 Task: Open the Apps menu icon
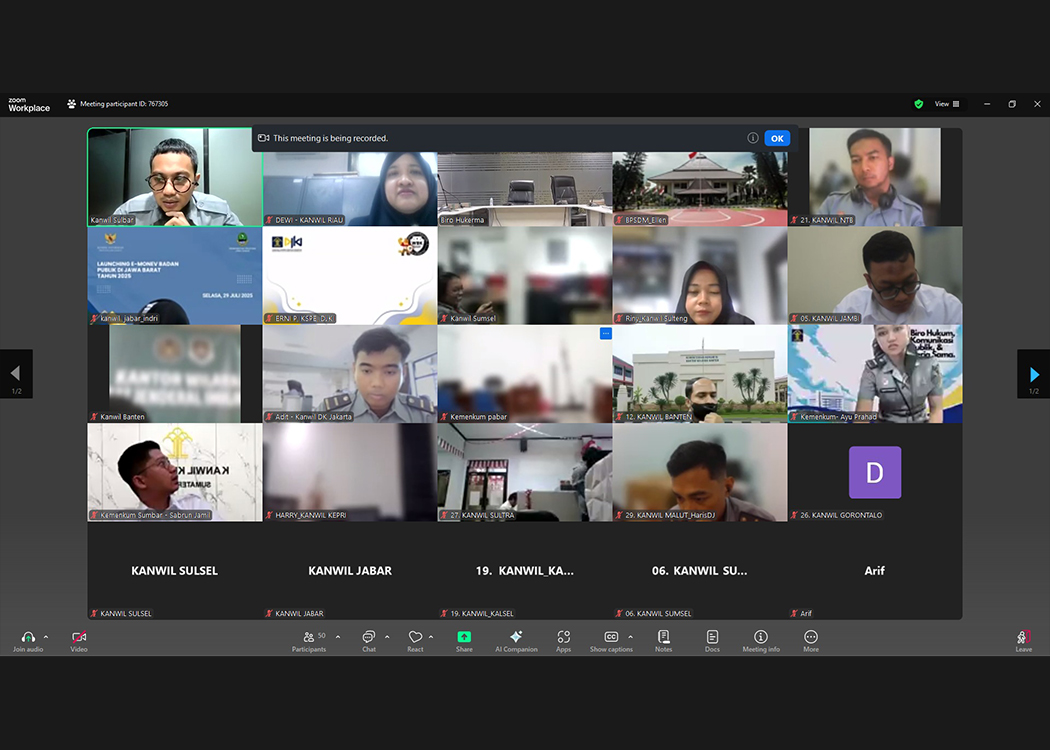pos(564,638)
